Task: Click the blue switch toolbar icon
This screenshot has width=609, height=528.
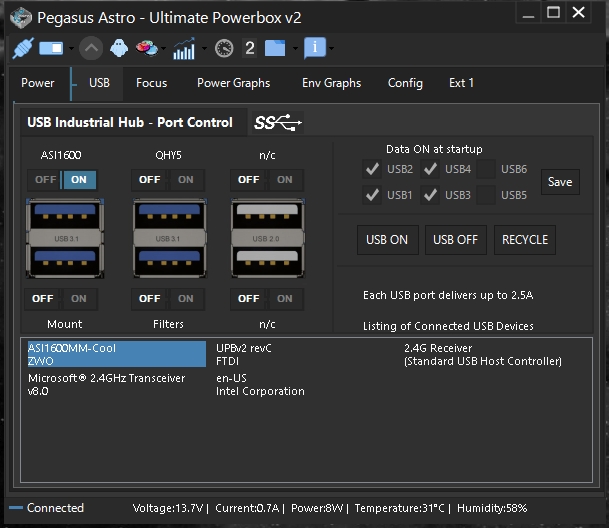Action: tap(51, 48)
